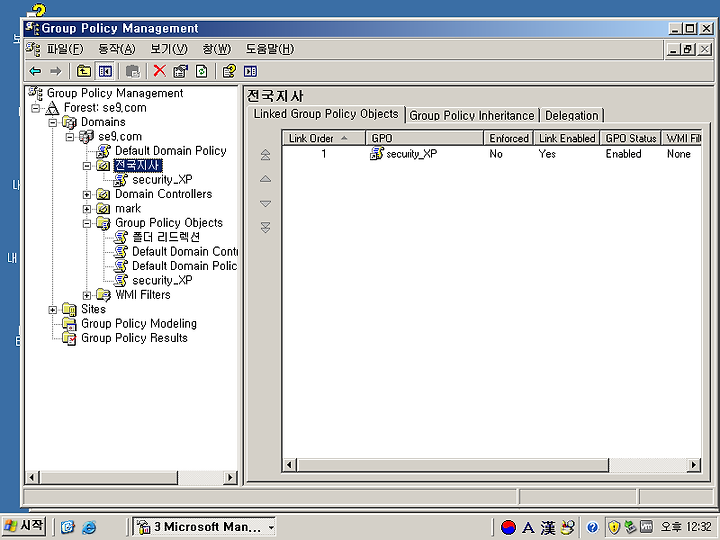This screenshot has width=720, height=540.
Task: Click the security_XP GPO icon in list
Action: (377, 154)
